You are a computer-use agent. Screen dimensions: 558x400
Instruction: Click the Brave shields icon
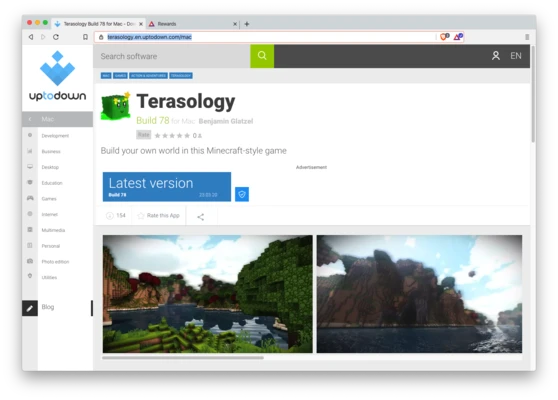(x=444, y=37)
